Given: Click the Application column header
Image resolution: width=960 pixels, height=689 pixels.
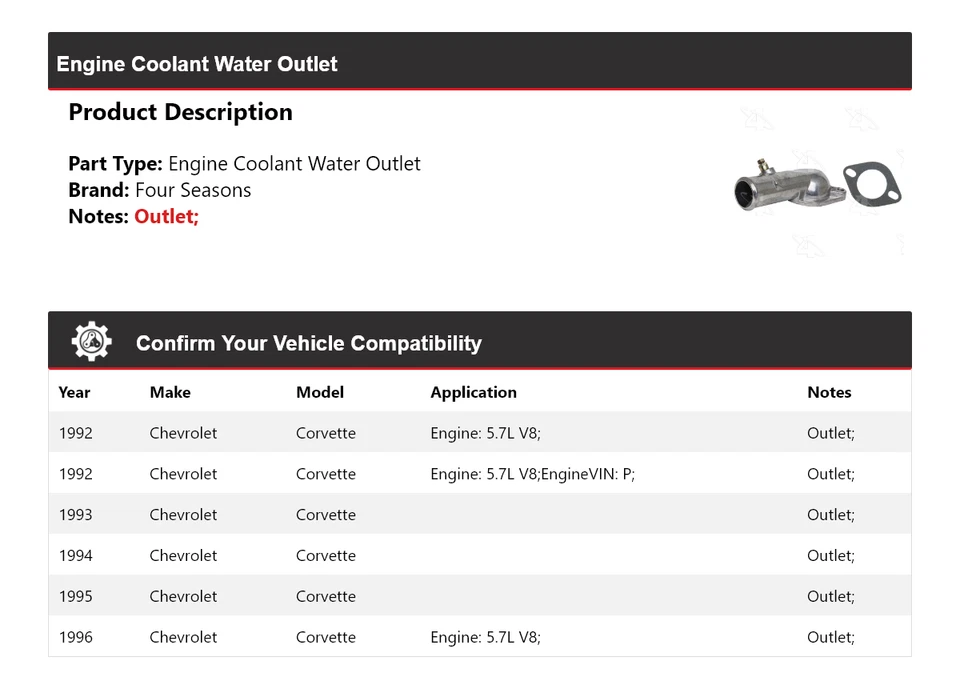Looking at the screenshot, I should click(x=473, y=392).
